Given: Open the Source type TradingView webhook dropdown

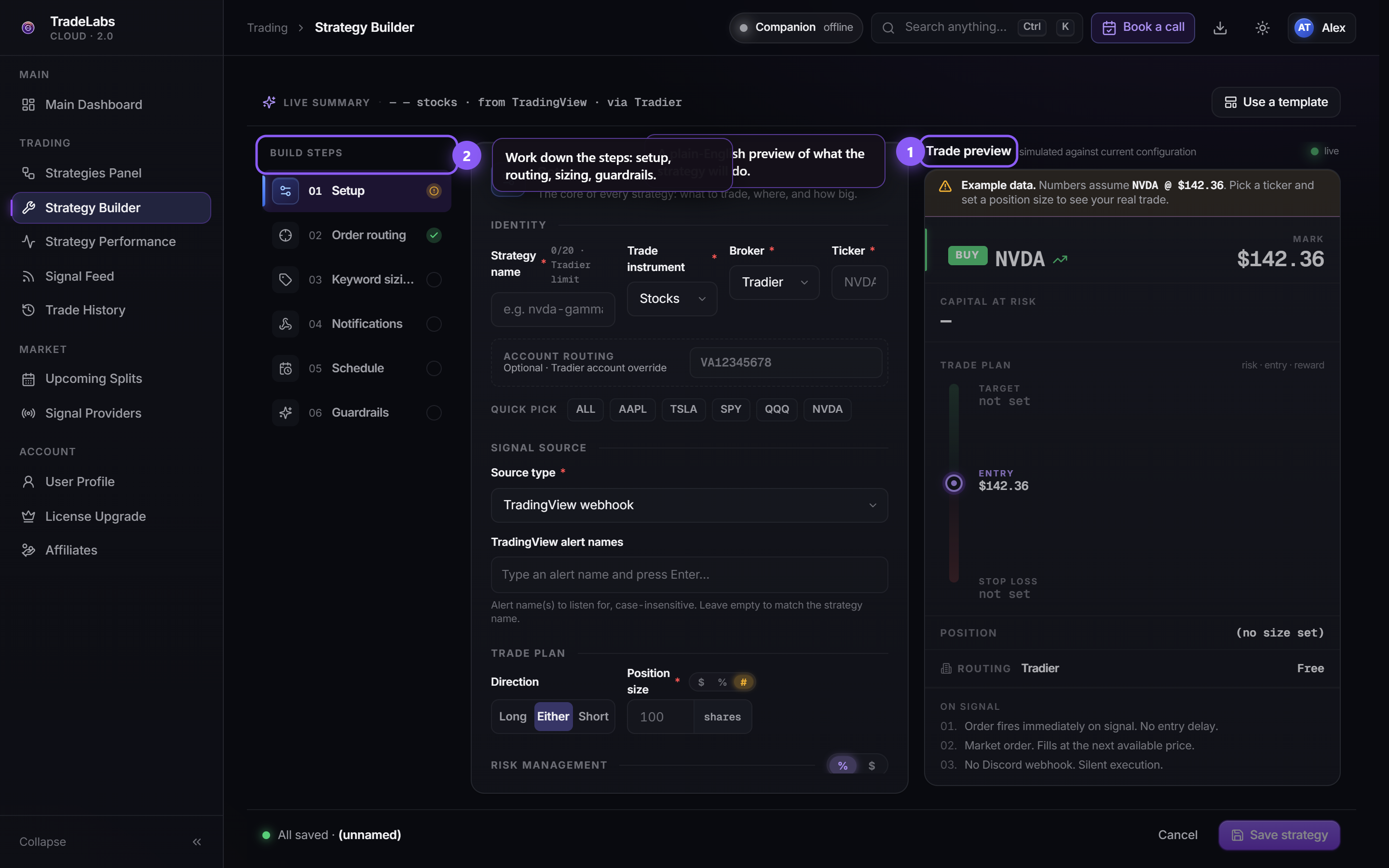Looking at the screenshot, I should click(x=689, y=505).
